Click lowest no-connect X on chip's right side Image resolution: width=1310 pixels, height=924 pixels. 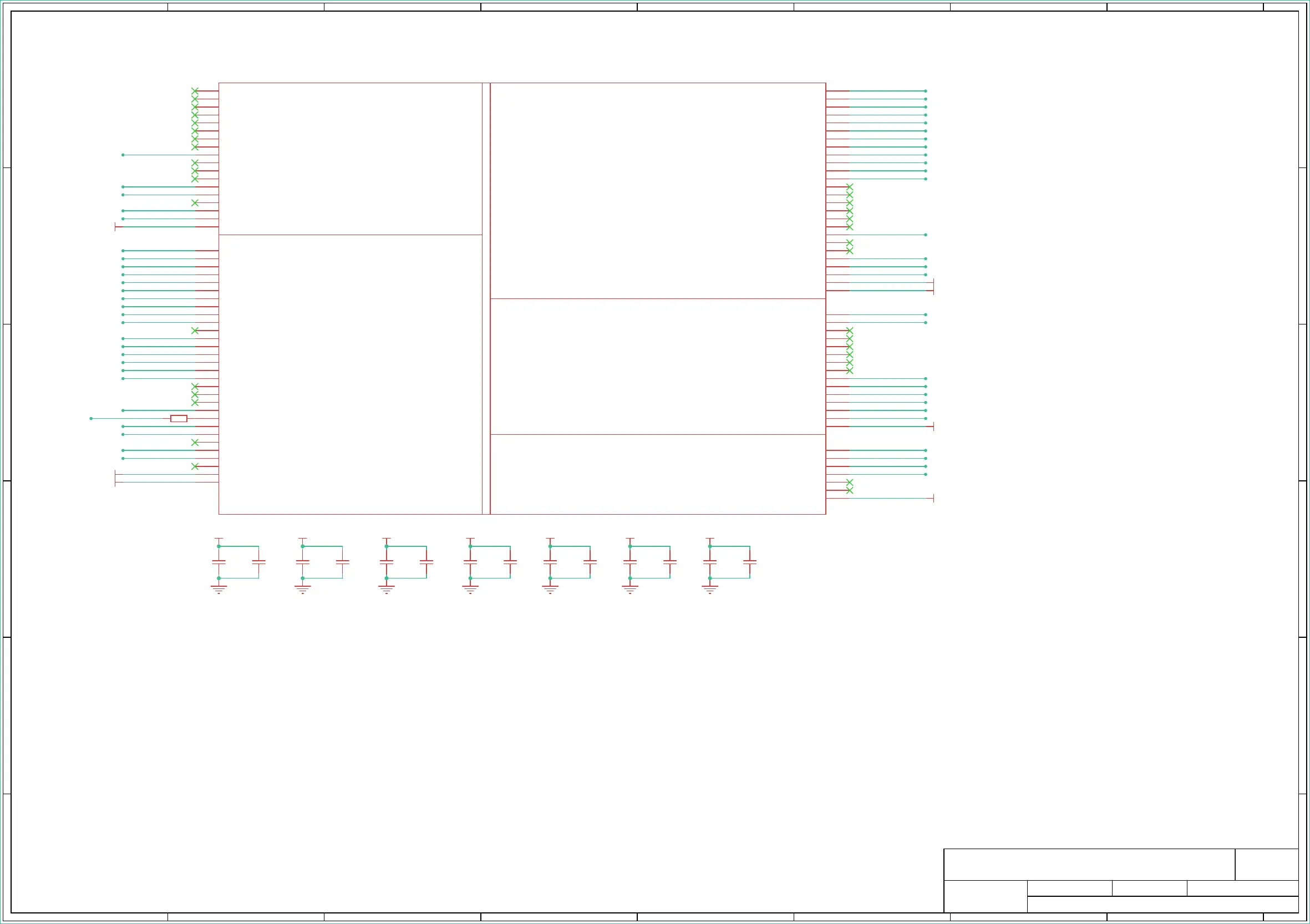(850, 490)
